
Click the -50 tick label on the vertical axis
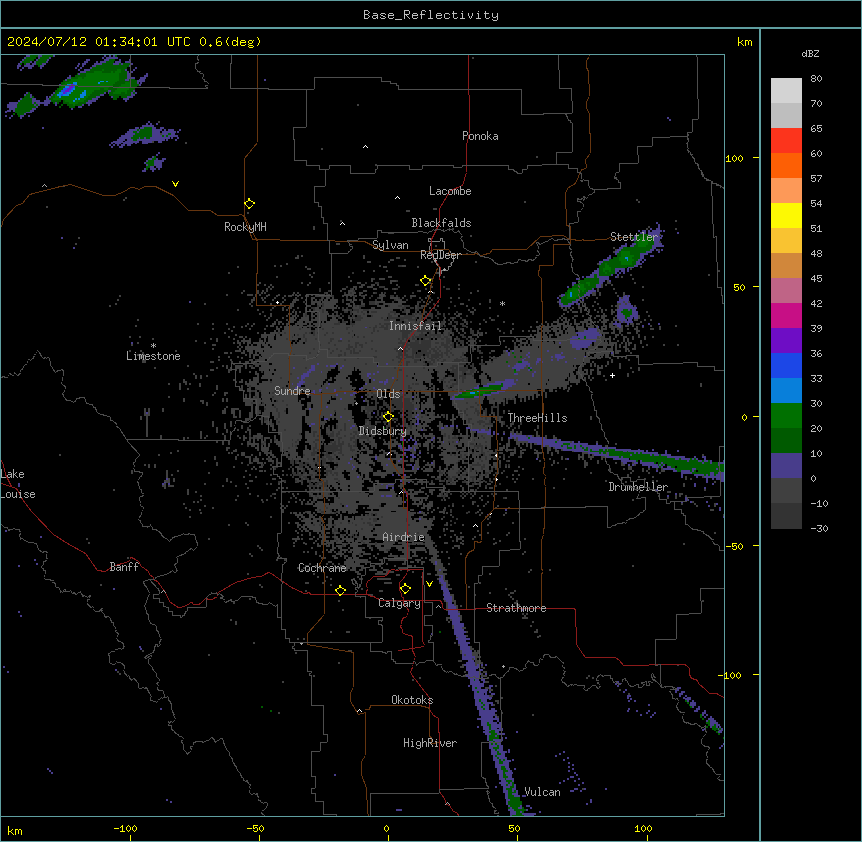tap(733, 546)
